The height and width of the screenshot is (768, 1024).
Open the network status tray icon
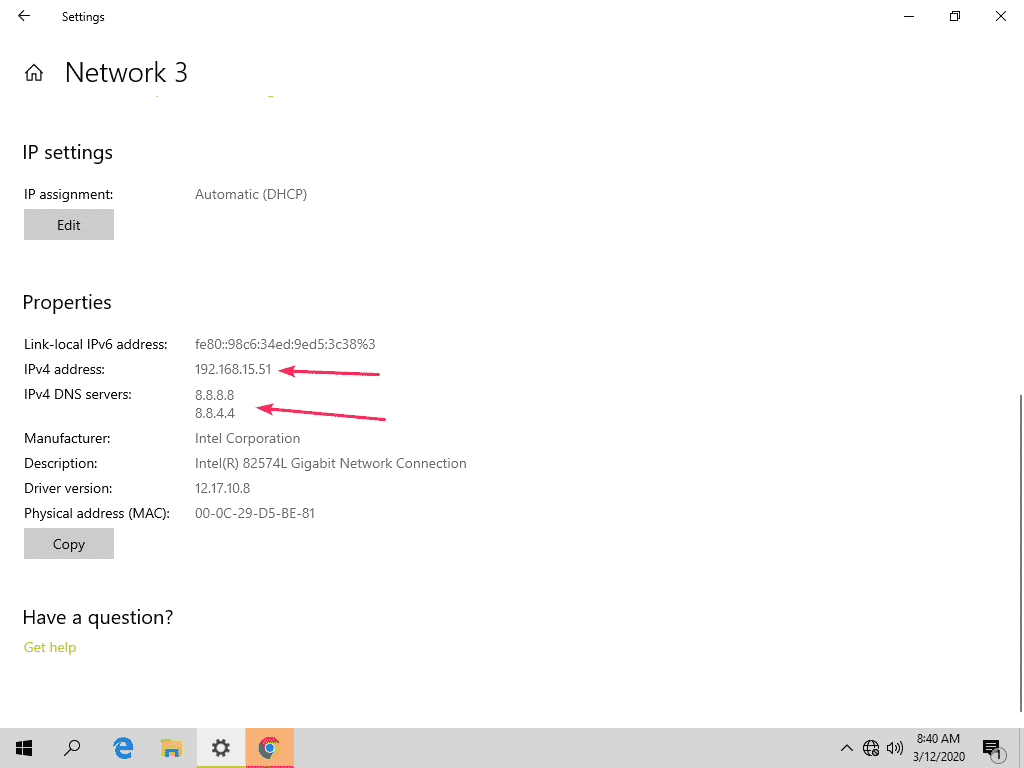pyautogui.click(x=871, y=748)
